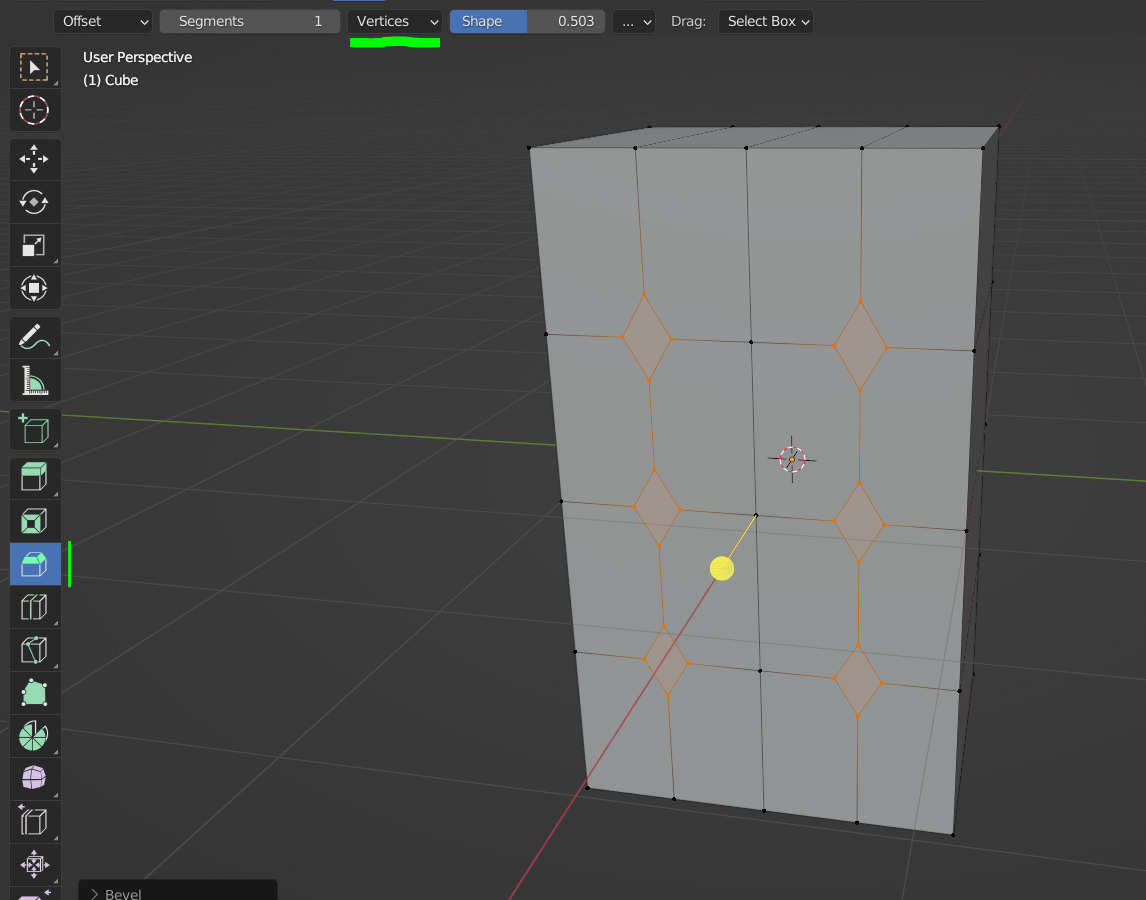1146x900 pixels.
Task: Open the Offset width type dropdown
Action: 103,21
